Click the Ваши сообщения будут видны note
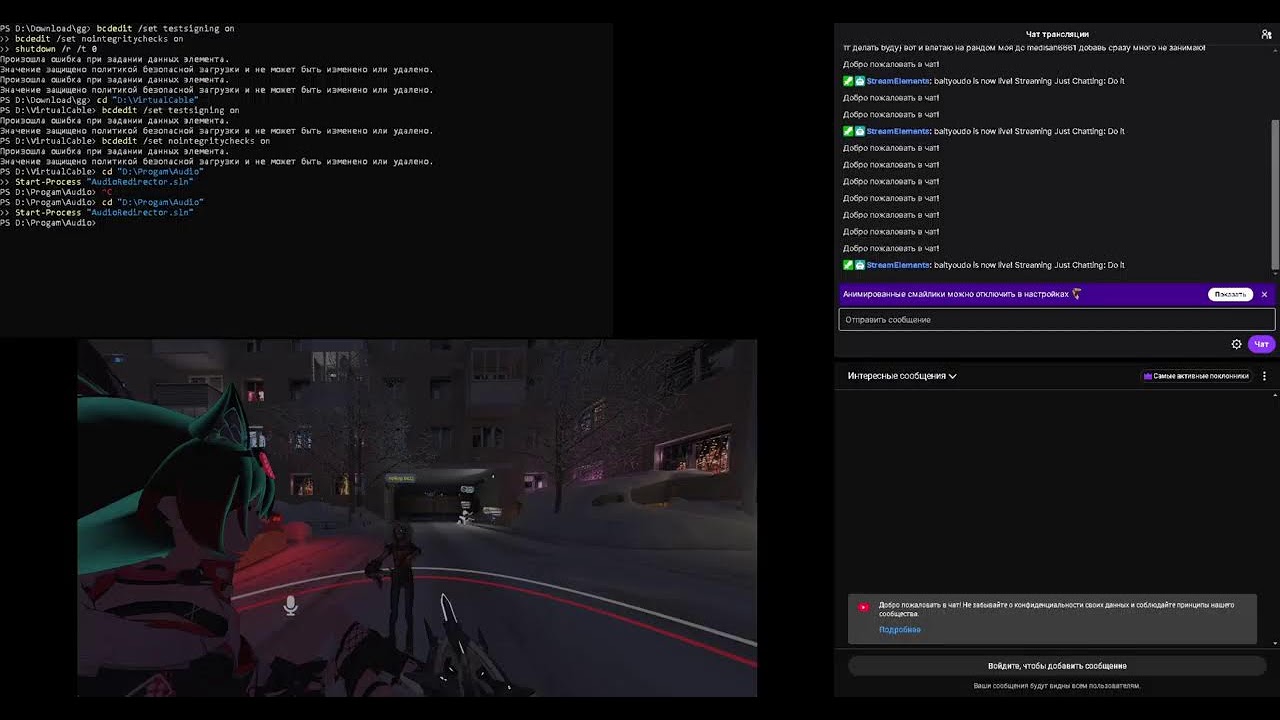1280x720 pixels. [1057, 686]
